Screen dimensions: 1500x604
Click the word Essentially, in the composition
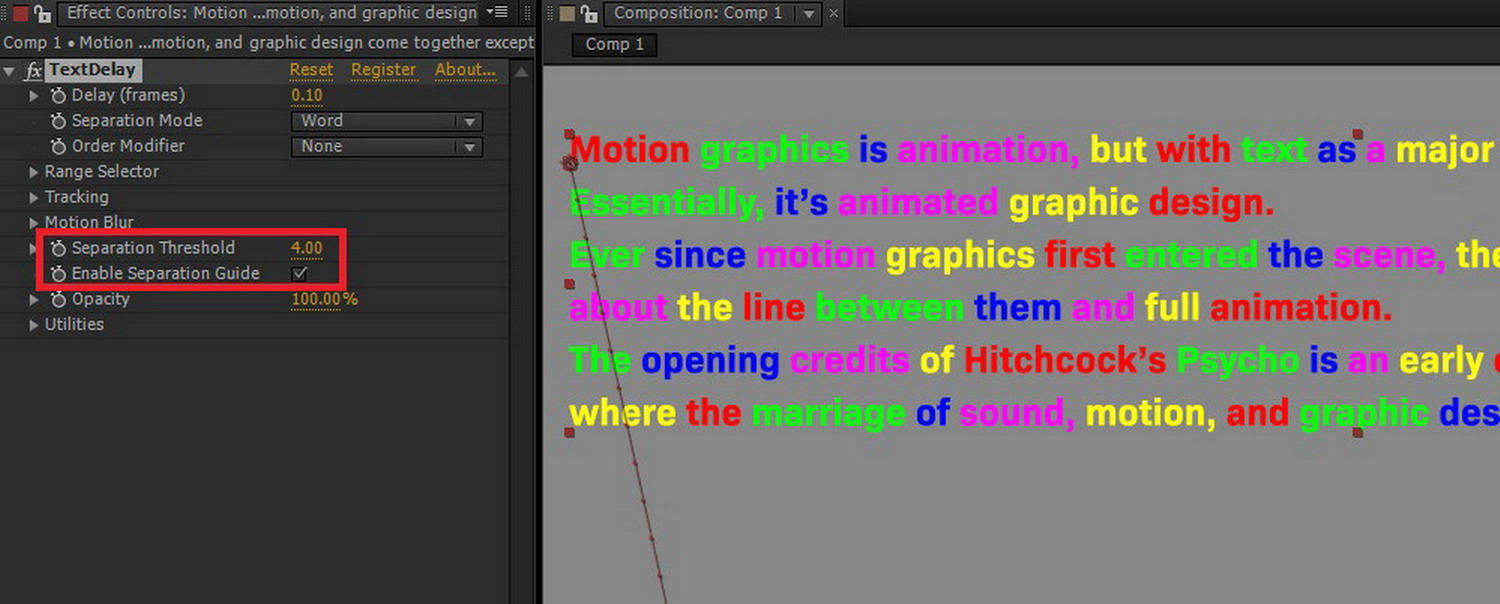point(667,204)
